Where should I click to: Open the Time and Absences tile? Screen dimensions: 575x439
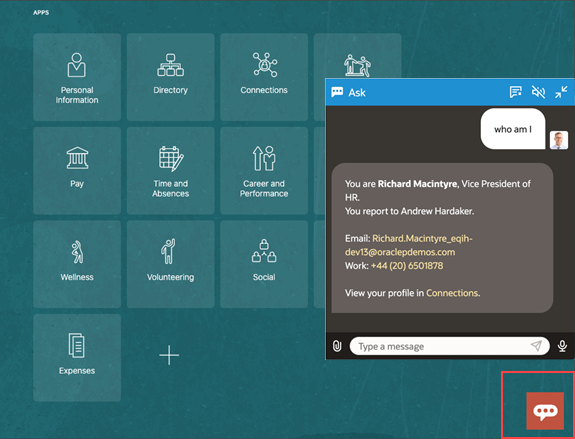(x=171, y=171)
